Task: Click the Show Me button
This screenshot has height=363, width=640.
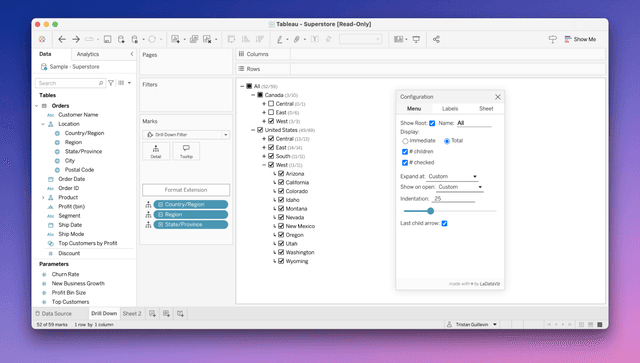Action: (580, 39)
